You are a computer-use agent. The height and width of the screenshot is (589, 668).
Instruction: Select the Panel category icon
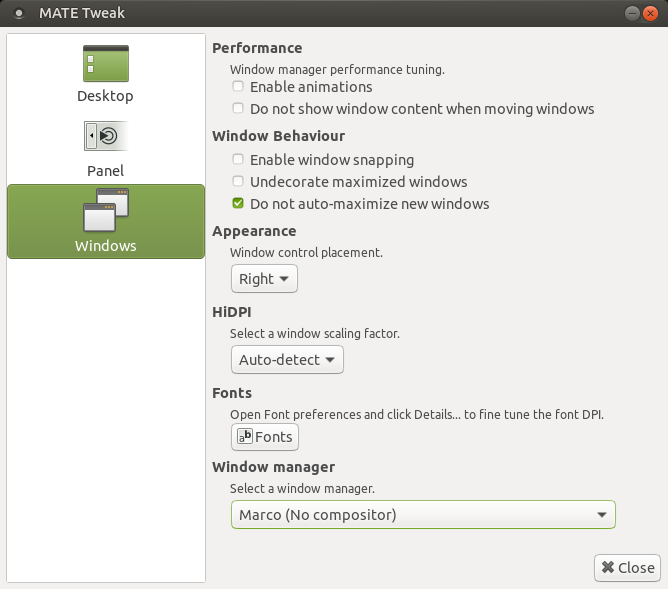(105, 136)
